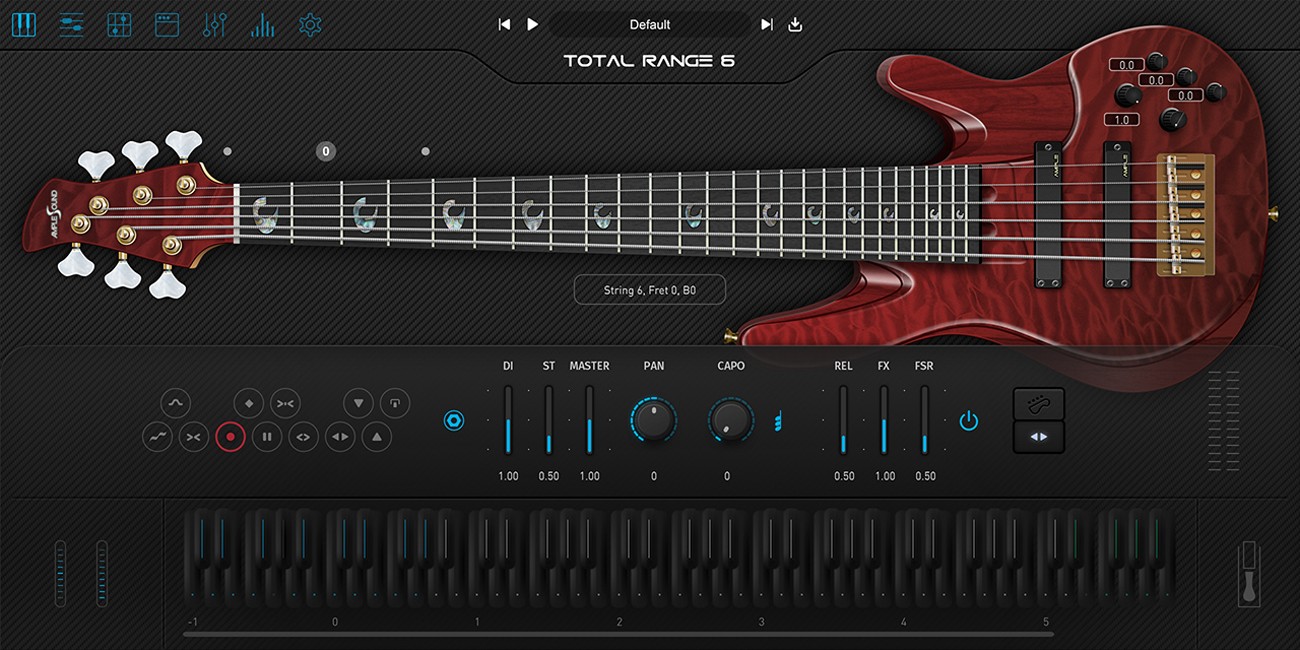Open the grid pattern panel
Image resolution: width=1300 pixels, height=650 pixels.
point(117,25)
